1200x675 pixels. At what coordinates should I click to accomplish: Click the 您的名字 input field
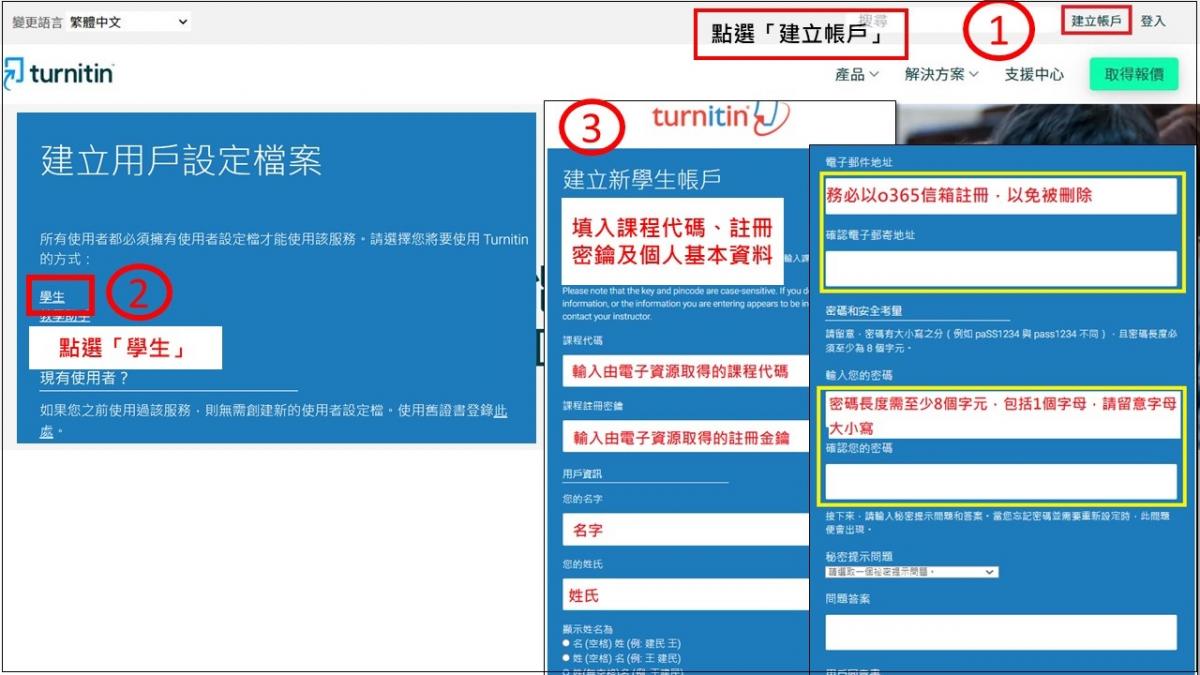point(686,530)
